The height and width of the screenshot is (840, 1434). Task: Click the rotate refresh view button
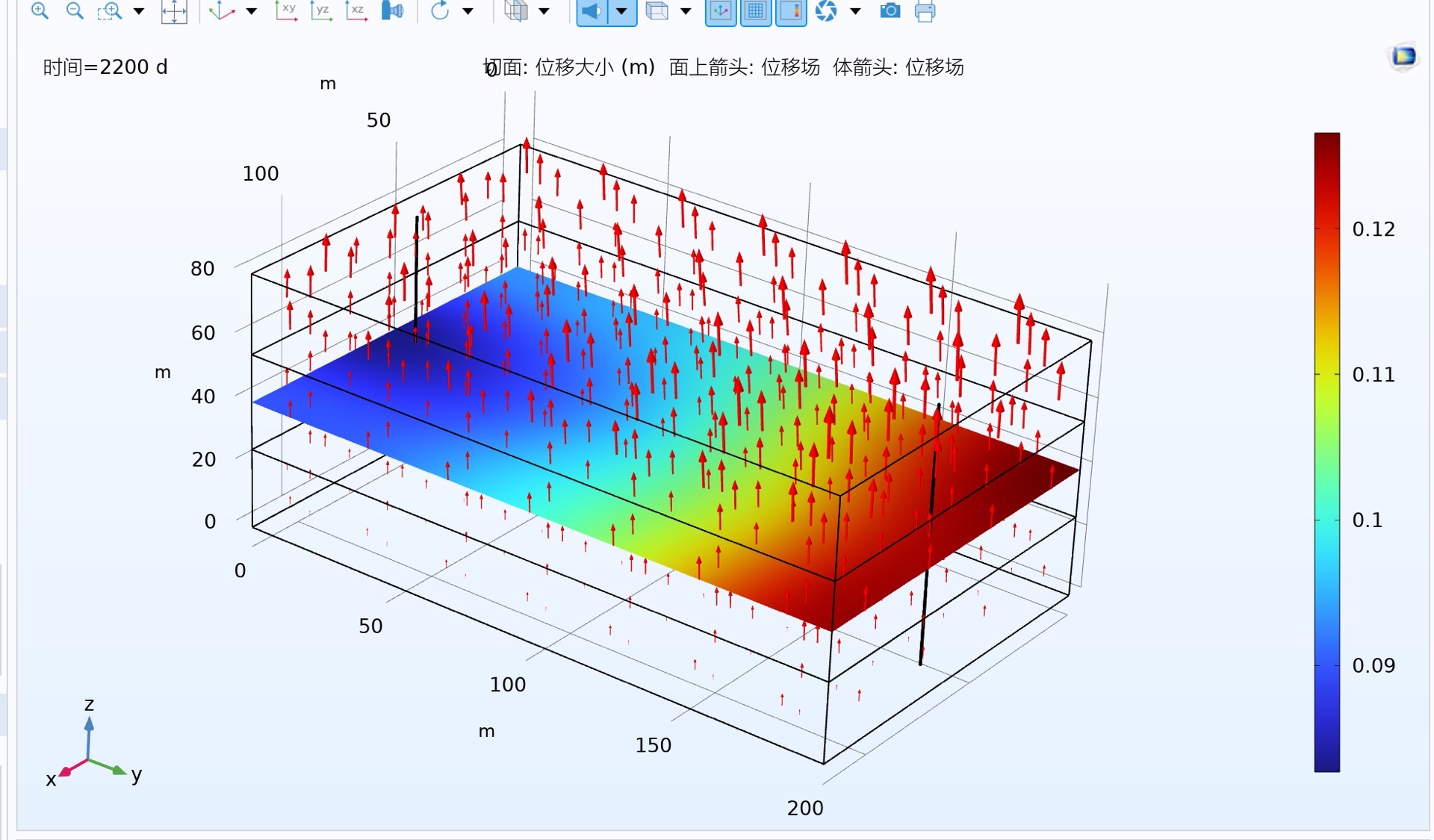coord(440,10)
